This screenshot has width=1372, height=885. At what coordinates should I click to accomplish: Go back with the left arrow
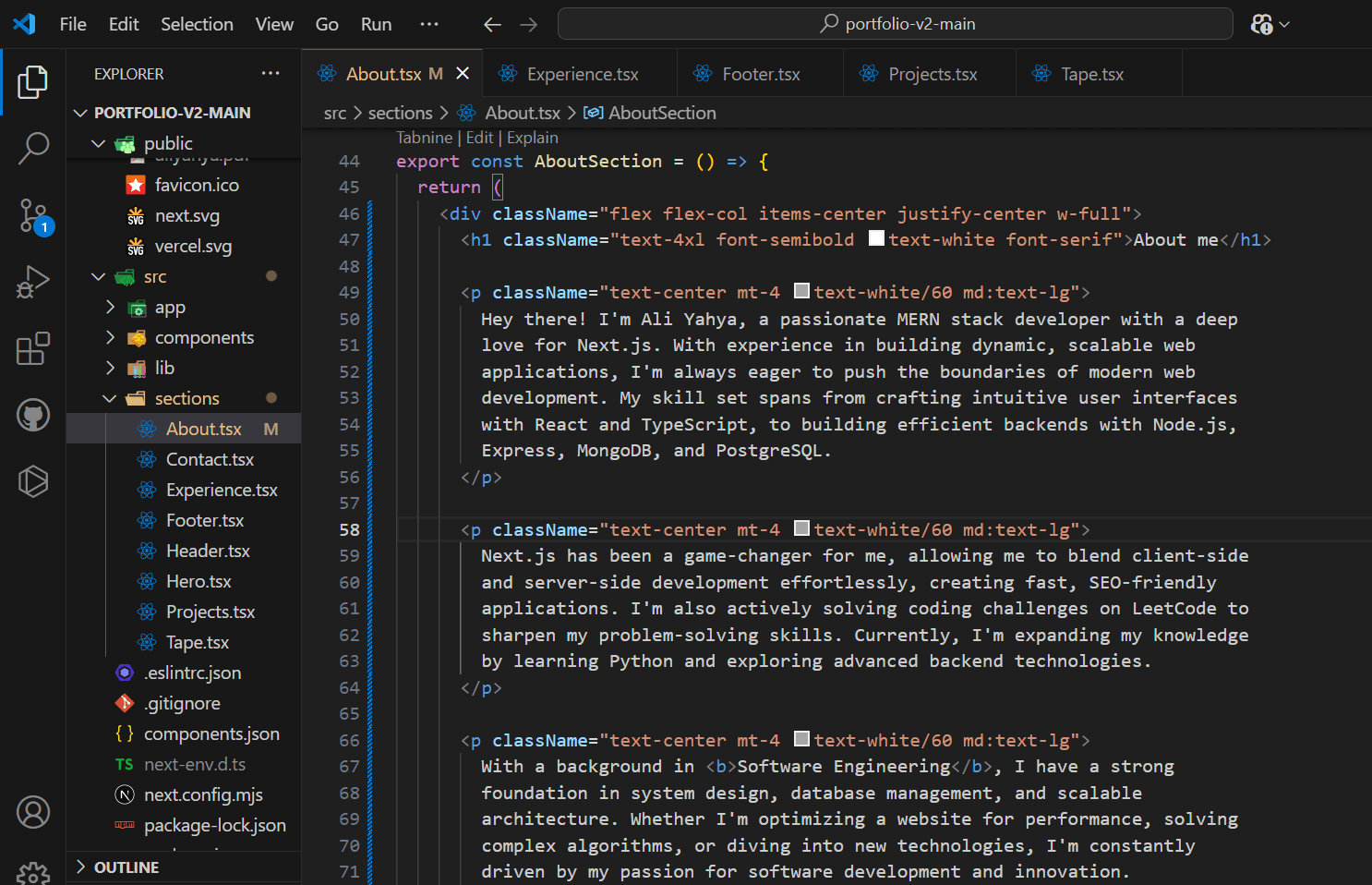click(x=492, y=25)
